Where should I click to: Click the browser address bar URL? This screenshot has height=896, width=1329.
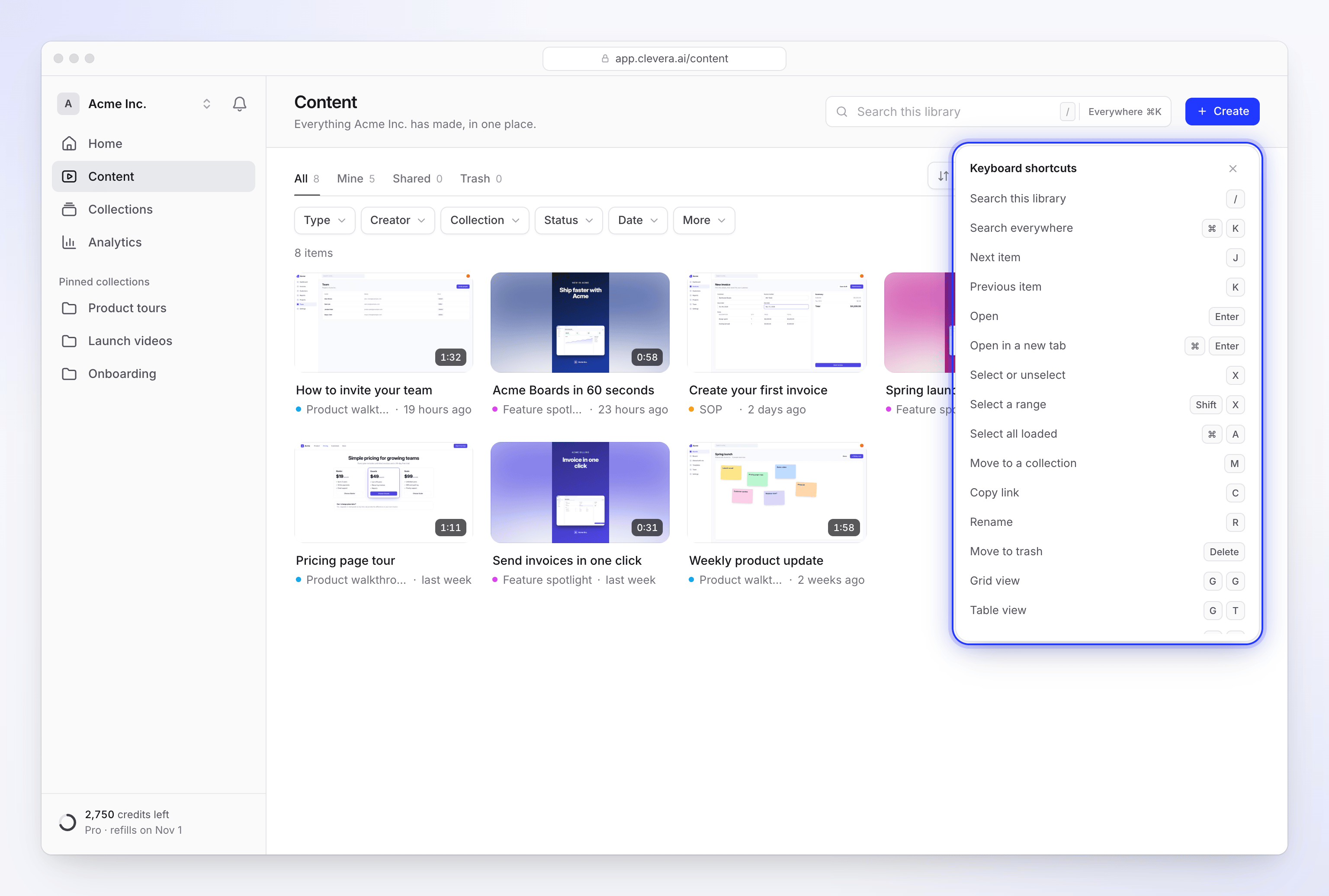[x=671, y=59]
